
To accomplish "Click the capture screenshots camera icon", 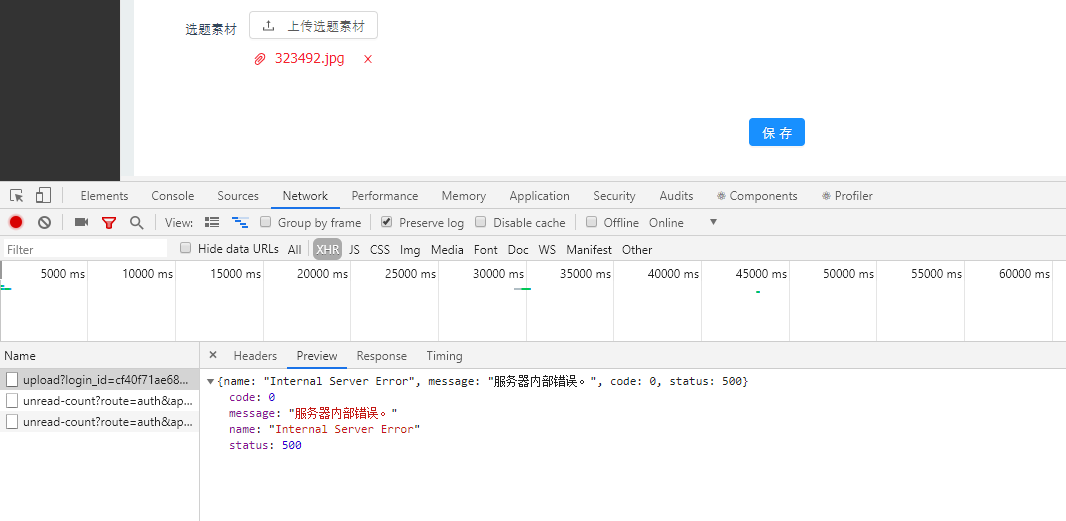I will point(82,223).
